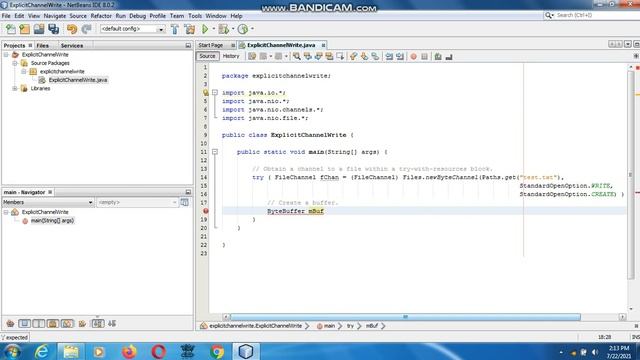Screen dimensions: 640x360
Task: Click the History view button
Action: click(x=231, y=56)
